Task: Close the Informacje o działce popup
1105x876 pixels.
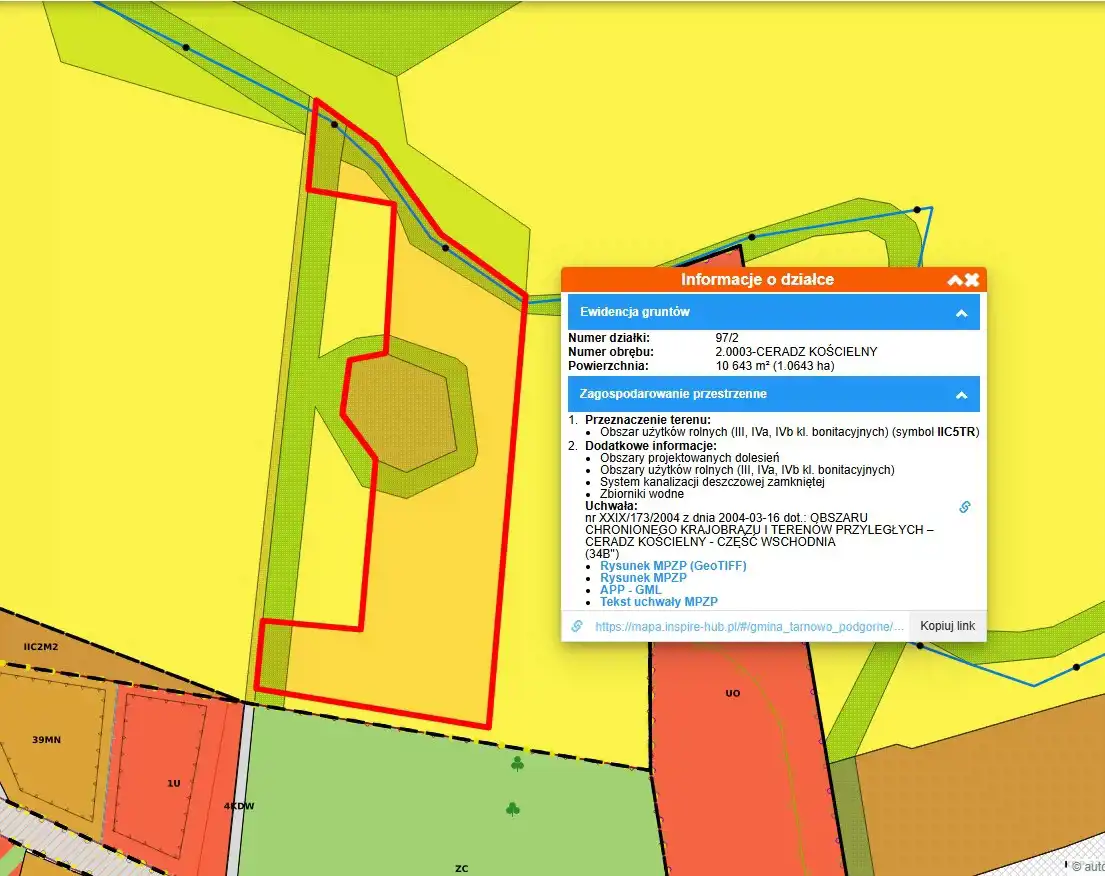Action: (972, 281)
